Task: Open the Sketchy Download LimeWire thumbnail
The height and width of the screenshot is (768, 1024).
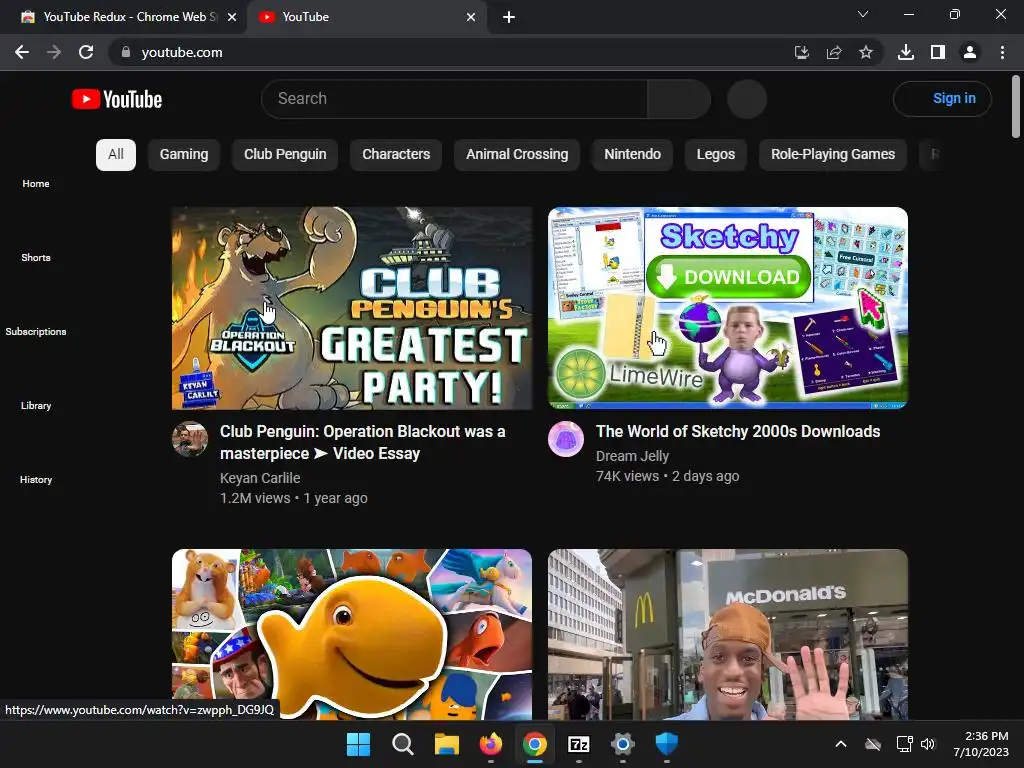Action: (x=728, y=308)
